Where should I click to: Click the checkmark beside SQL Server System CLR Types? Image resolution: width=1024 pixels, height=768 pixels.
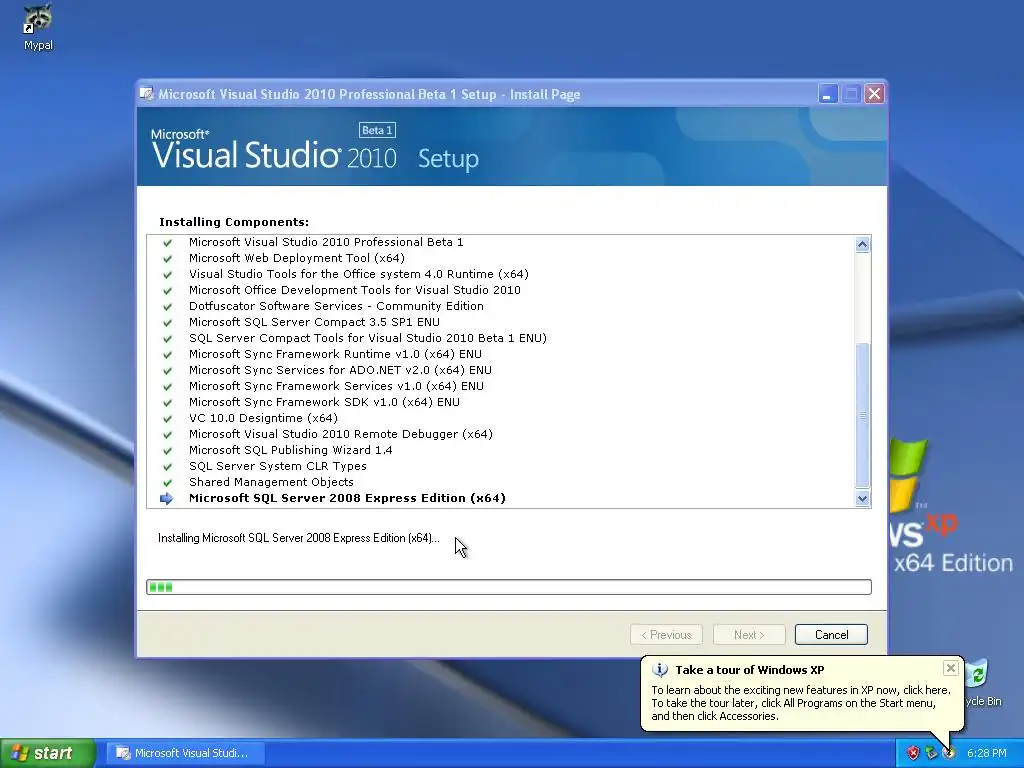tap(167, 466)
